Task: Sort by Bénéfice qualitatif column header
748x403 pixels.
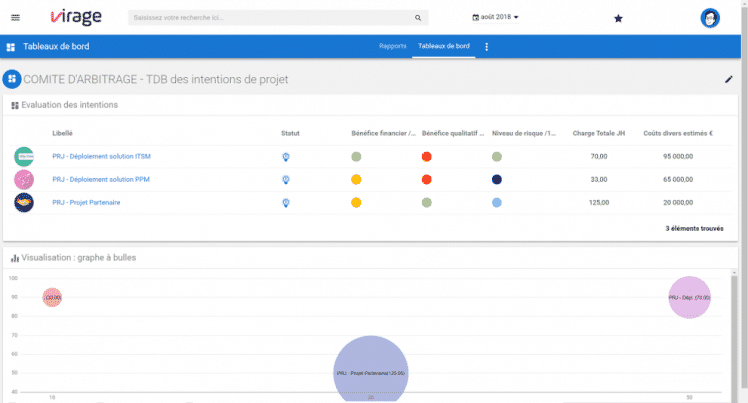Action: click(453, 133)
